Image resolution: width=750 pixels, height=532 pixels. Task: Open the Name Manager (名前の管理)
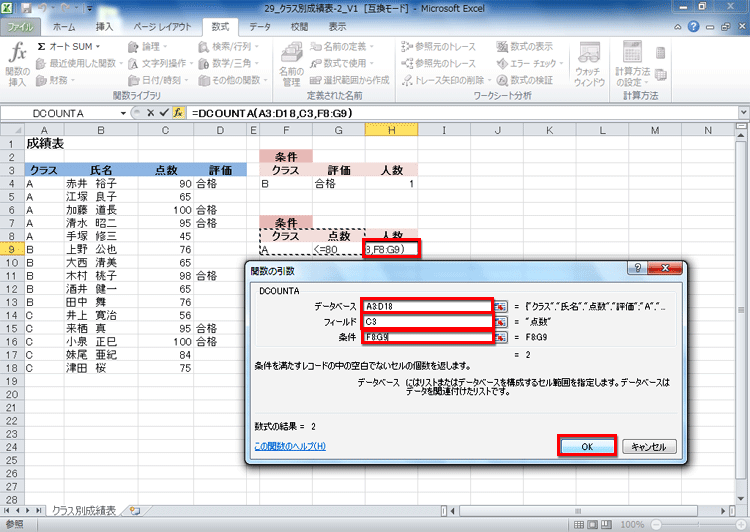pos(291,64)
